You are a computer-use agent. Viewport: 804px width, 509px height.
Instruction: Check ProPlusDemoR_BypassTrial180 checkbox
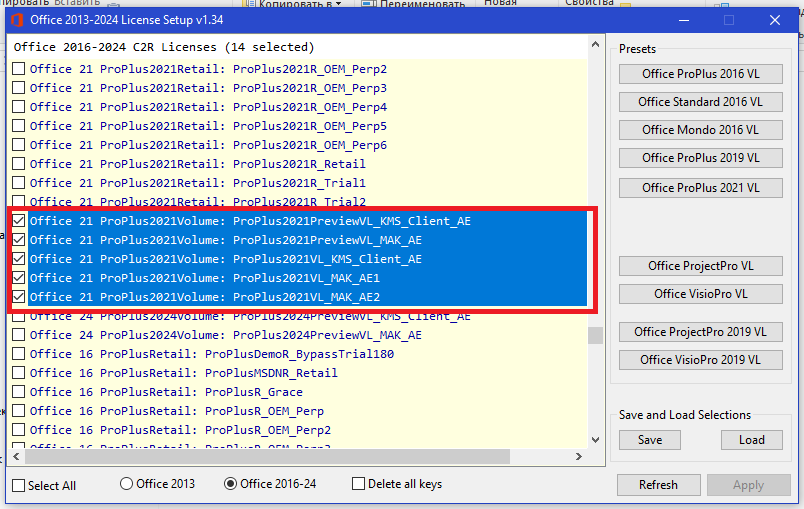pos(18,354)
